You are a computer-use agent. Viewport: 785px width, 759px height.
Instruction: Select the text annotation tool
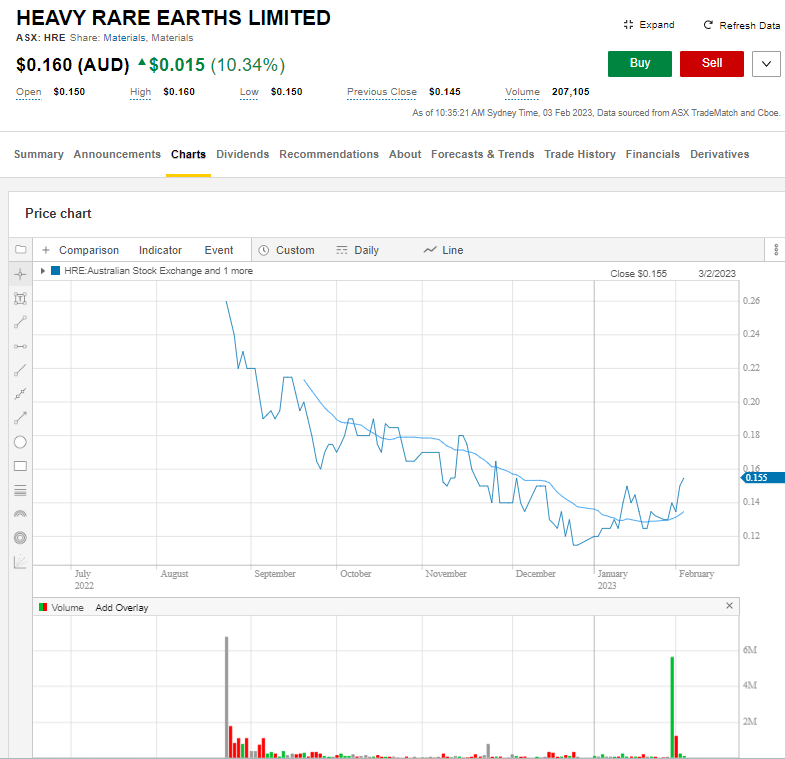[x=20, y=299]
